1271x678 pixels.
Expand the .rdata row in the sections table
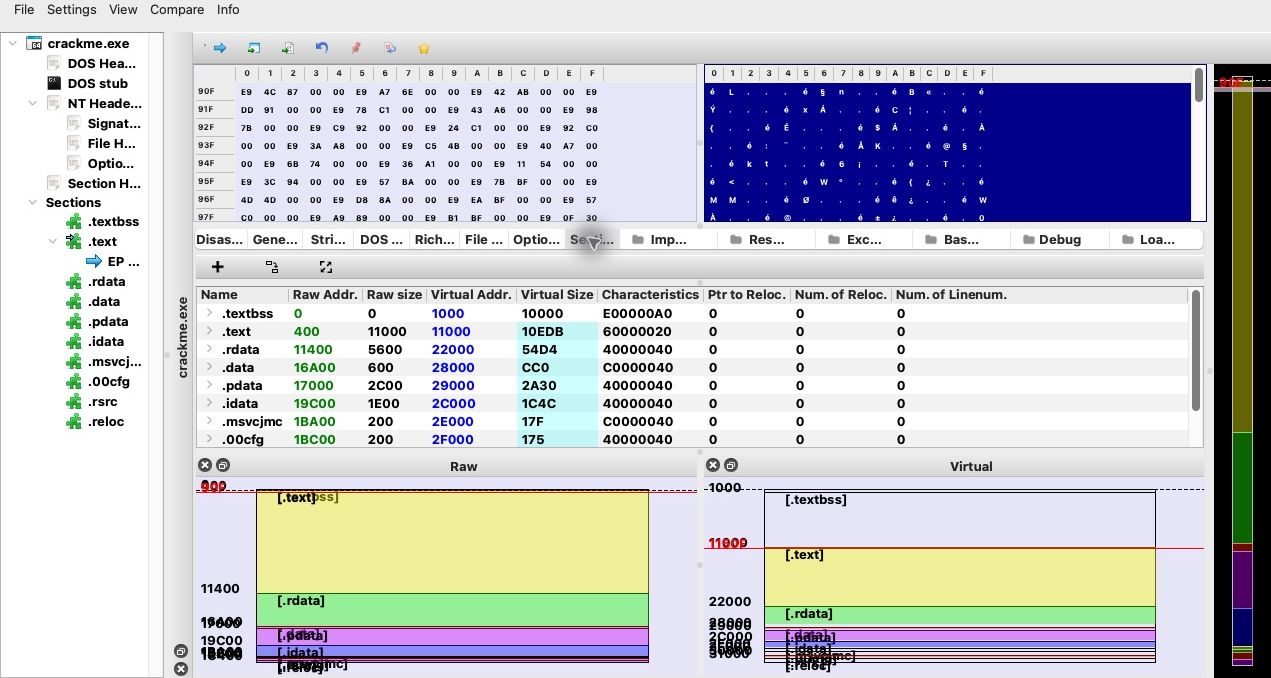click(209, 349)
